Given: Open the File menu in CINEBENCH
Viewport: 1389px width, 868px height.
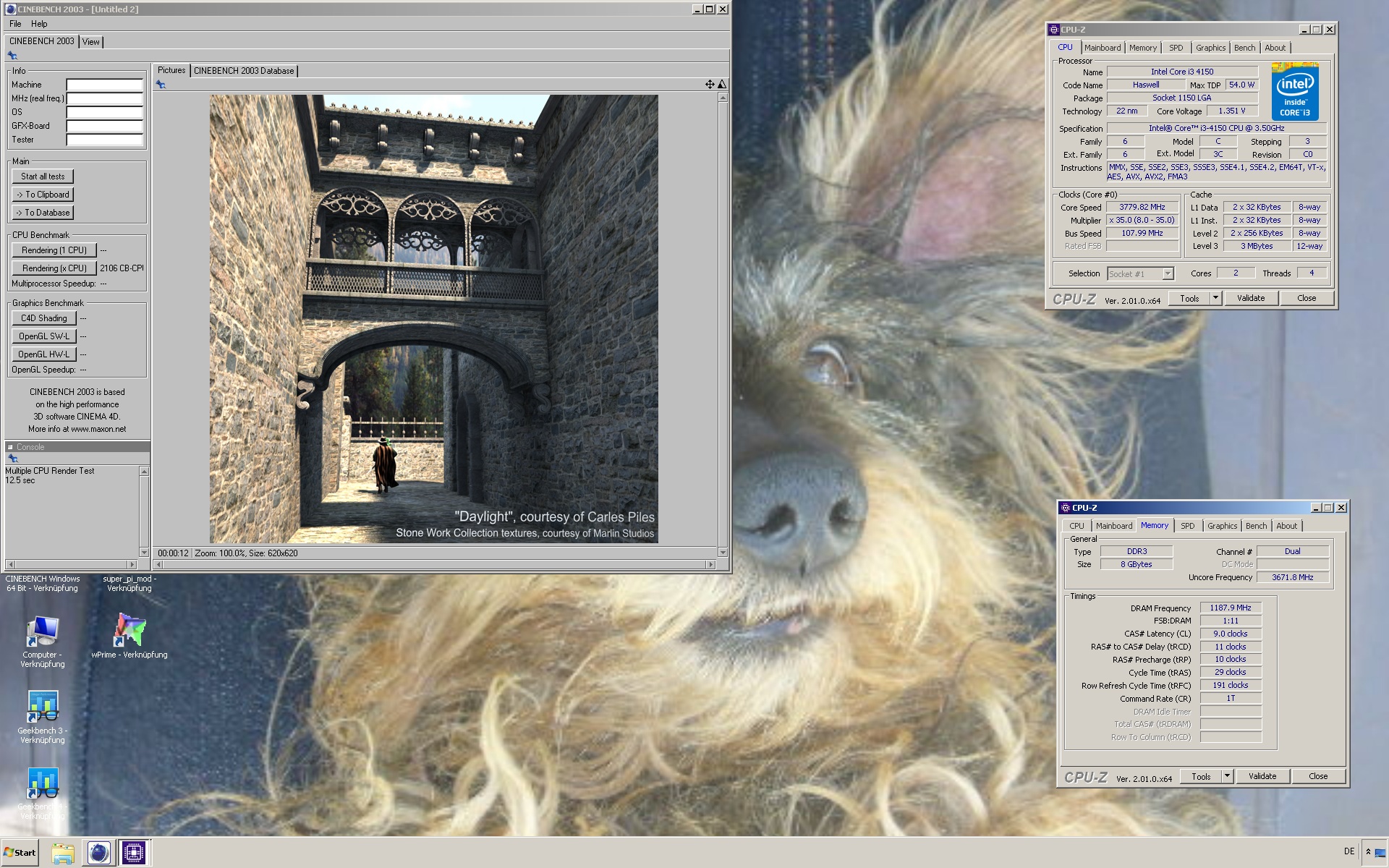Looking at the screenshot, I should [15, 24].
